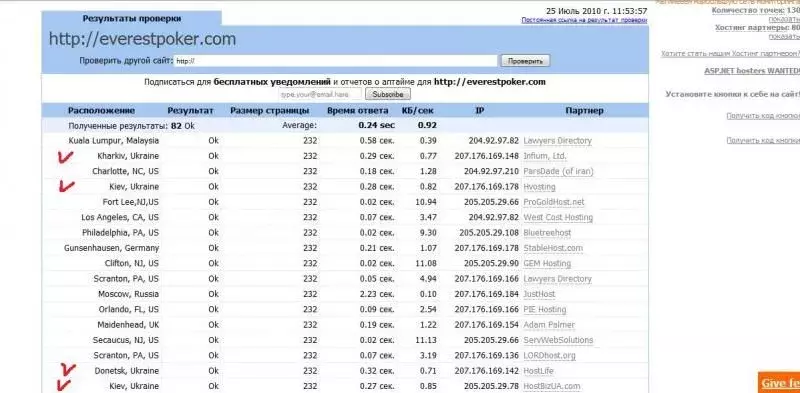Click IP address 207.176.169.184
800x393 pixels.
tap(487, 293)
